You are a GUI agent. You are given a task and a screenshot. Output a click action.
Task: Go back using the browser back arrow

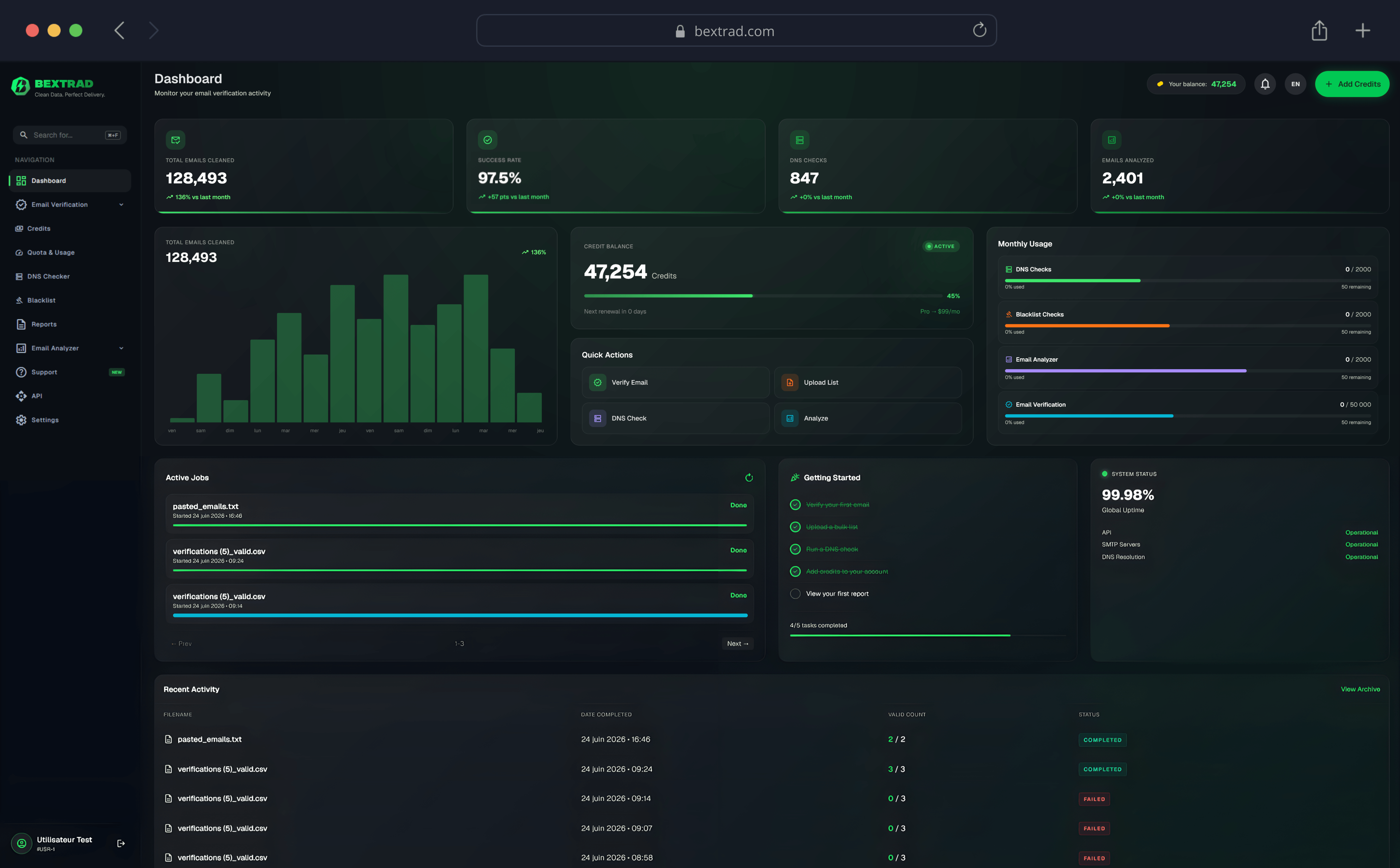[x=119, y=30]
